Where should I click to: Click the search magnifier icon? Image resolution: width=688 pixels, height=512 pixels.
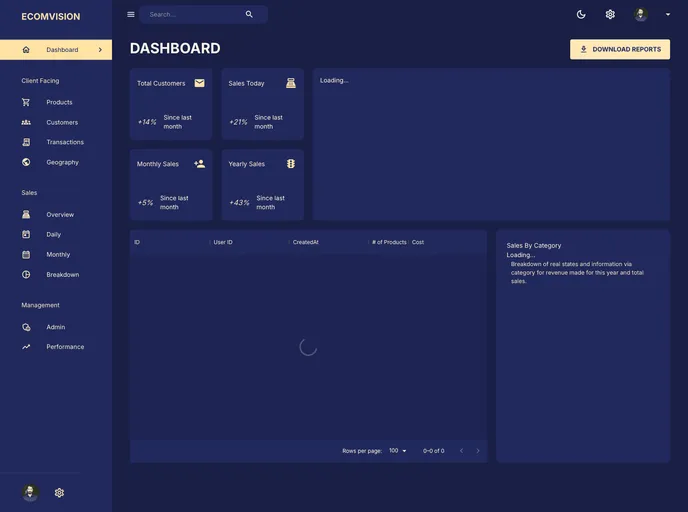[249, 14]
